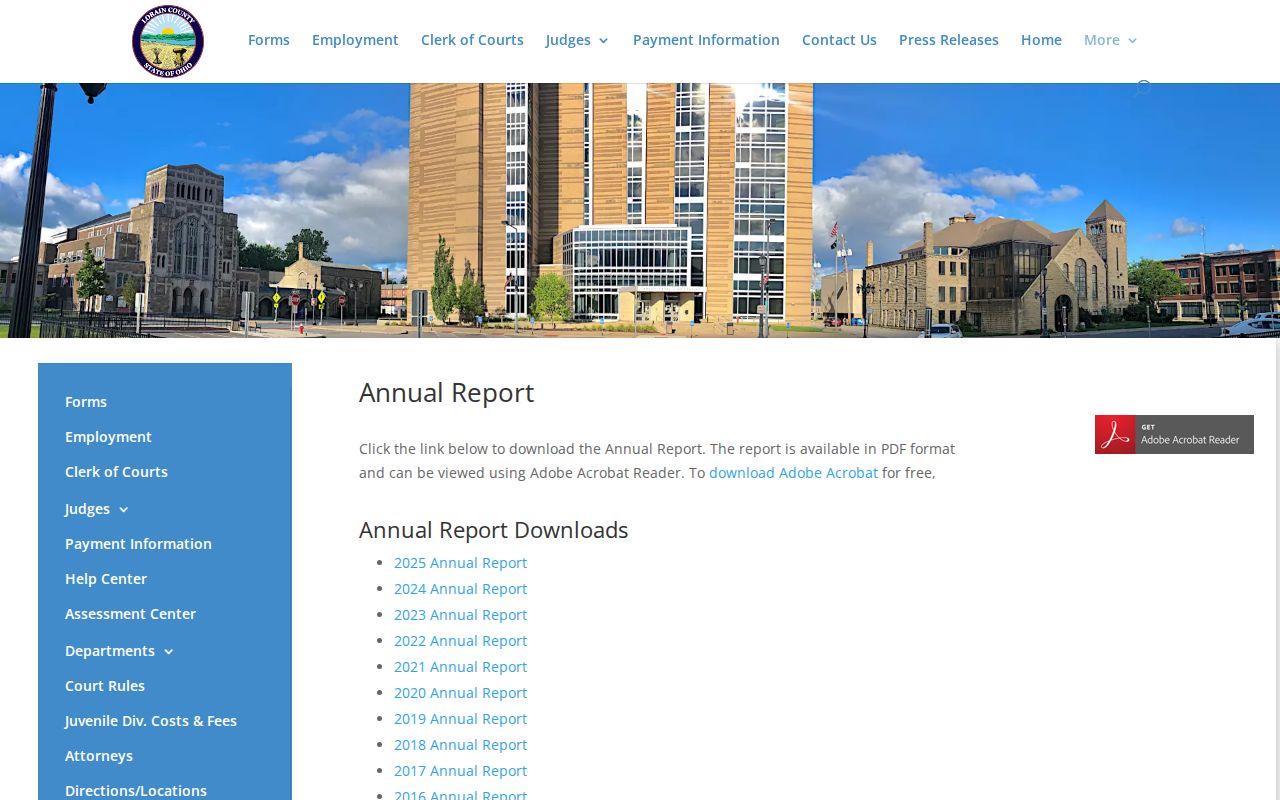
Task: Open Juvenile Div. Costs & Fees link
Action: [x=151, y=721]
